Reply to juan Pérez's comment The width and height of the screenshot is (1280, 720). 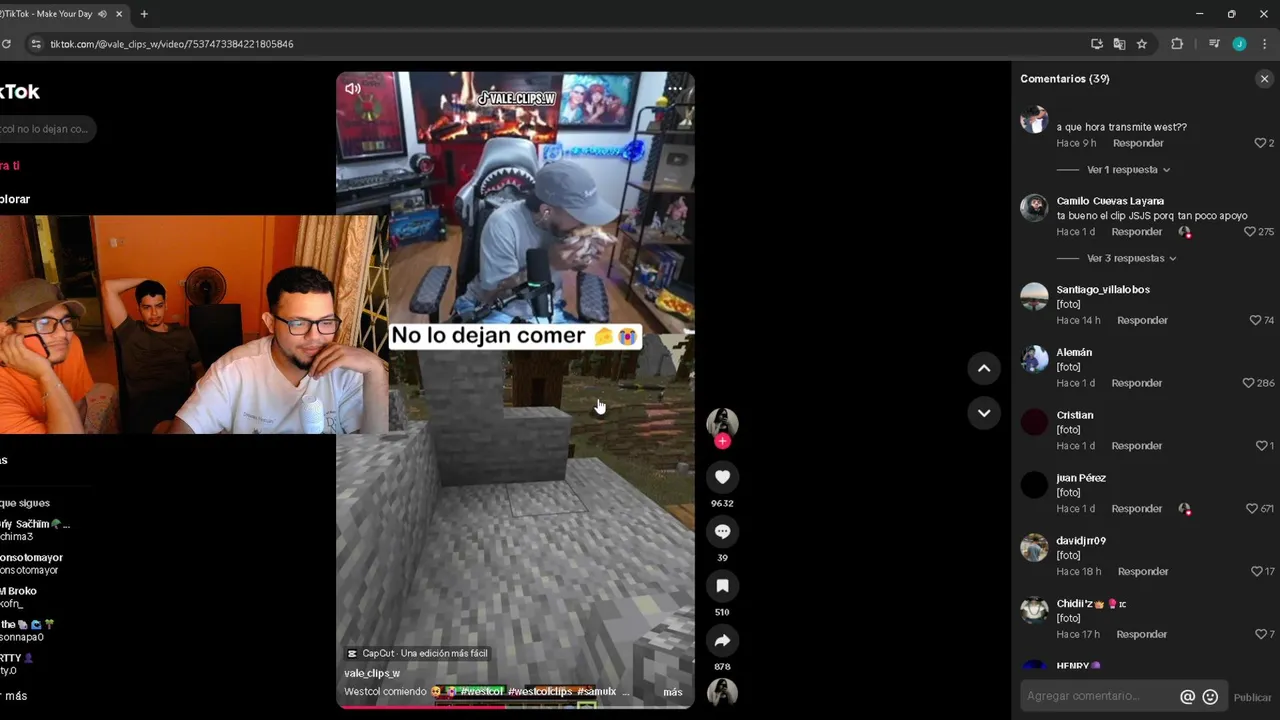pyautogui.click(x=1137, y=509)
